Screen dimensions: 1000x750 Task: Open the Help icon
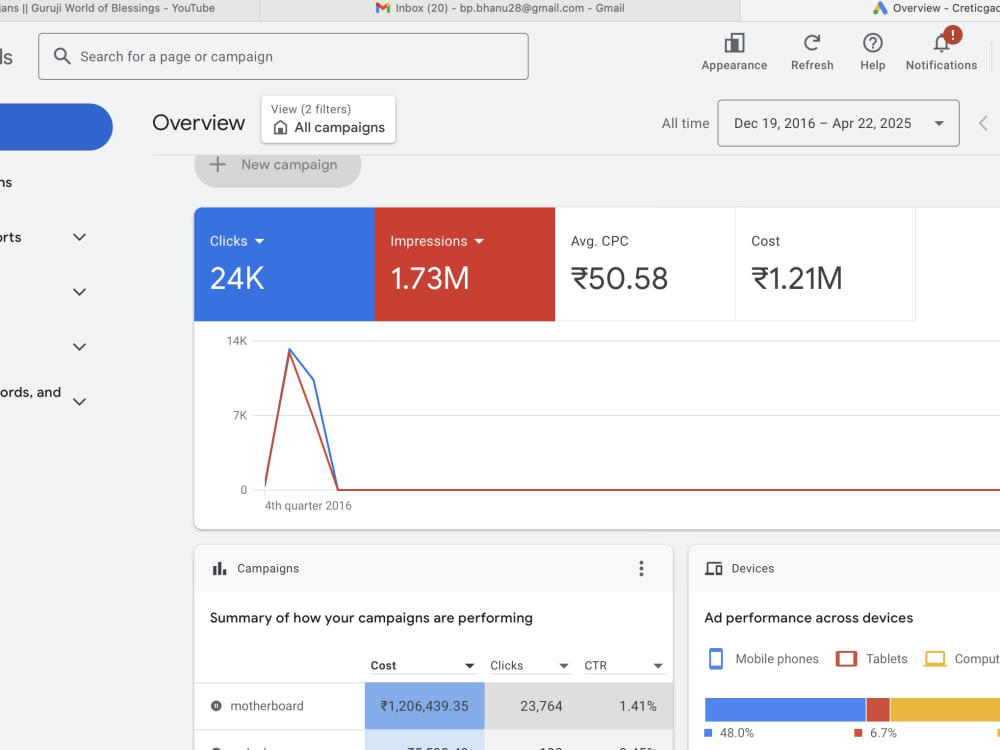click(x=872, y=43)
